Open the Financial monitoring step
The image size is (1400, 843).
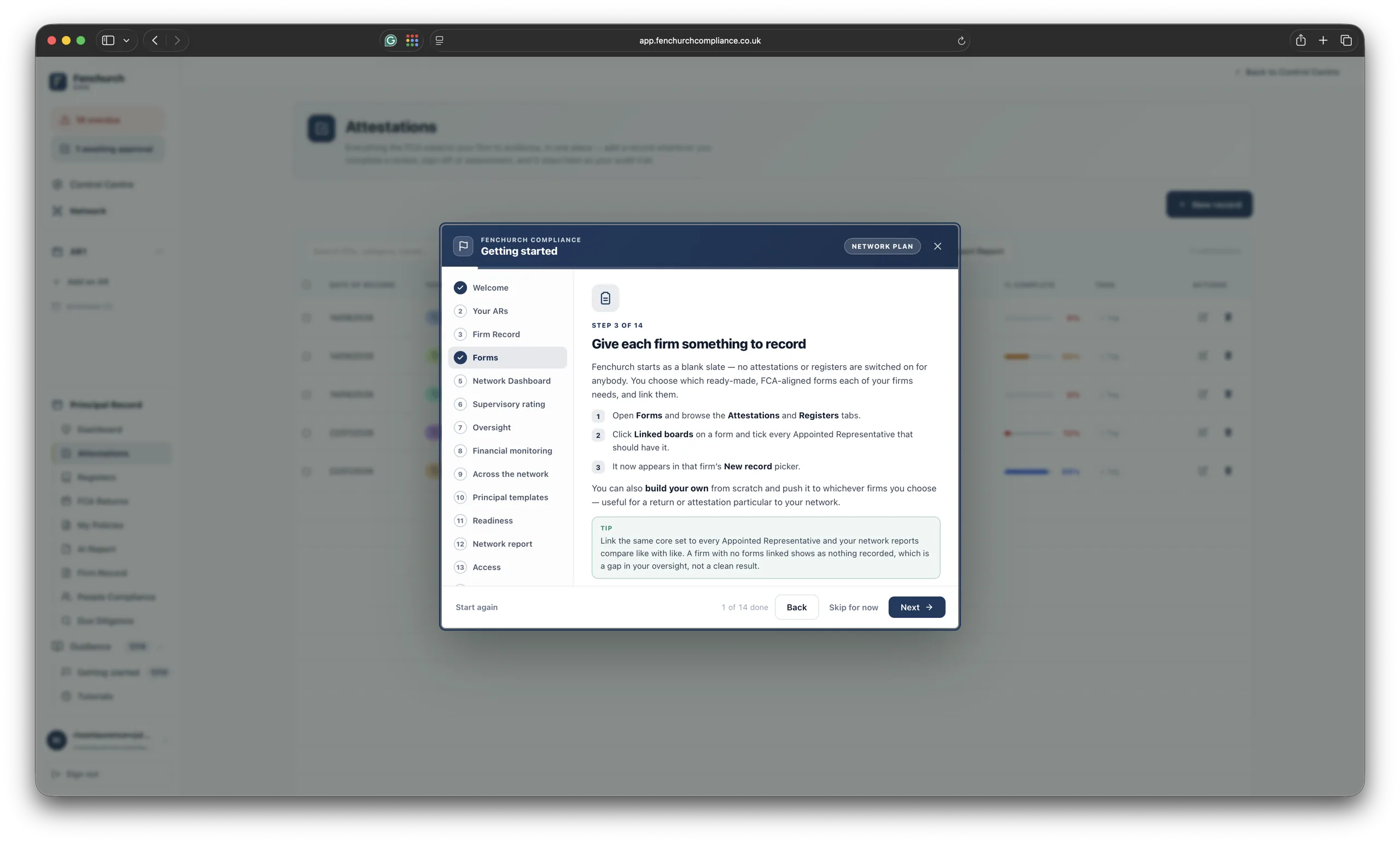tap(507, 450)
